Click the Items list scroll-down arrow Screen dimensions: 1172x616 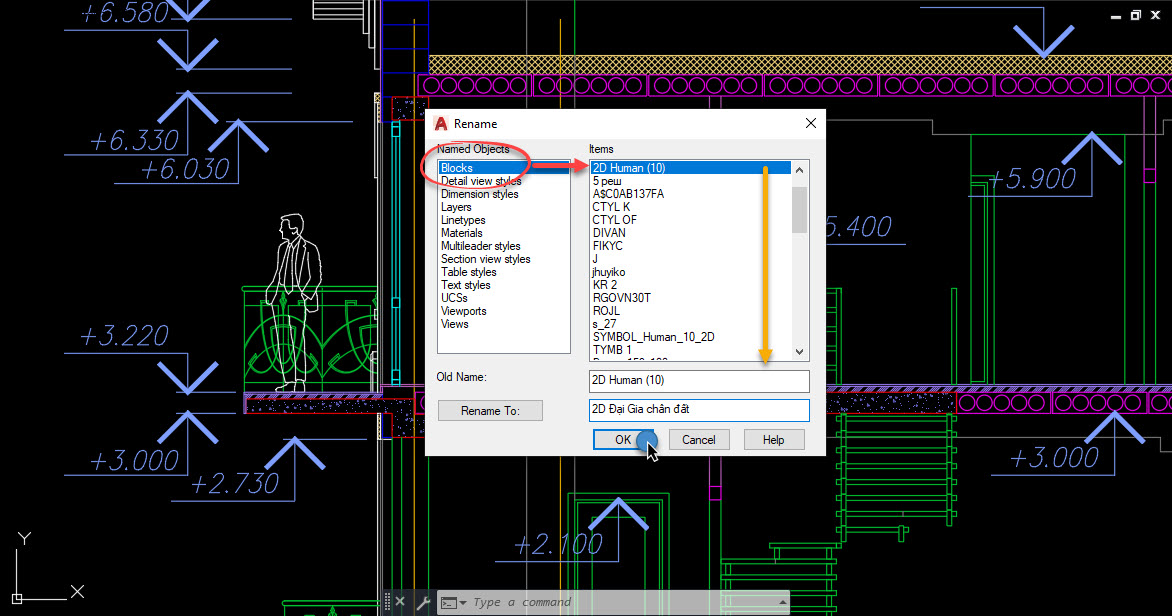click(797, 351)
